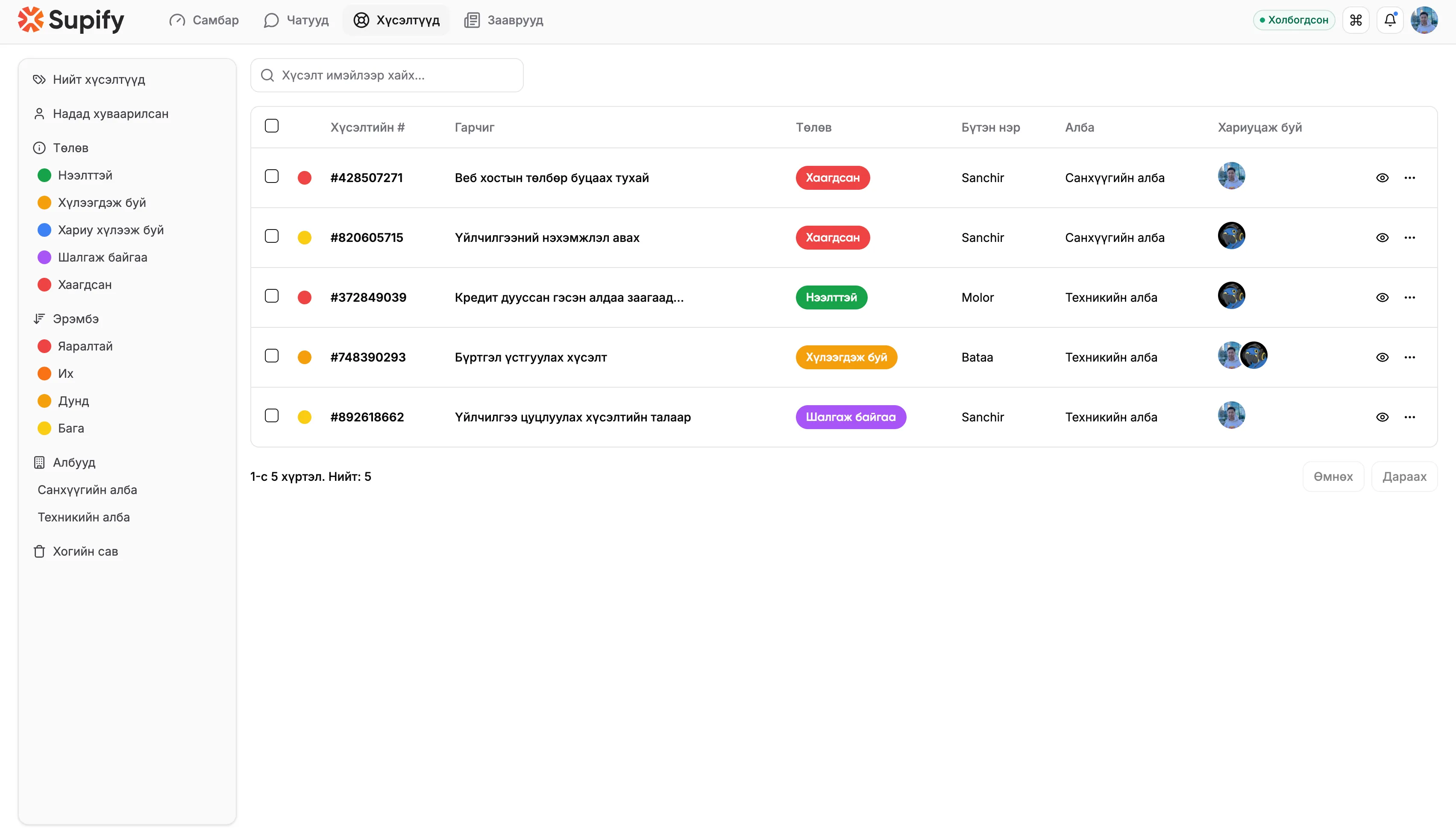Screen dimensions: 1456x836
Task: Open the more options menu for ticket #820605715
Action: point(1409,238)
